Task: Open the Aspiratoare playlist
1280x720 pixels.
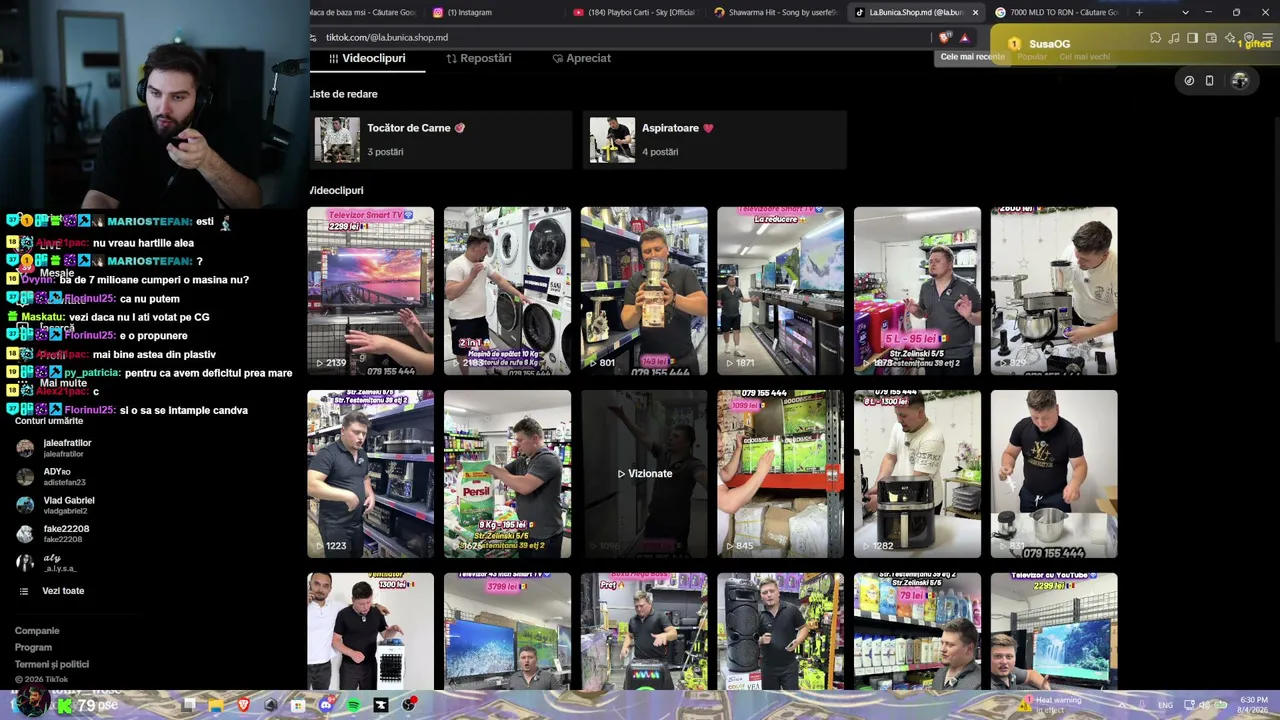Action: click(715, 139)
